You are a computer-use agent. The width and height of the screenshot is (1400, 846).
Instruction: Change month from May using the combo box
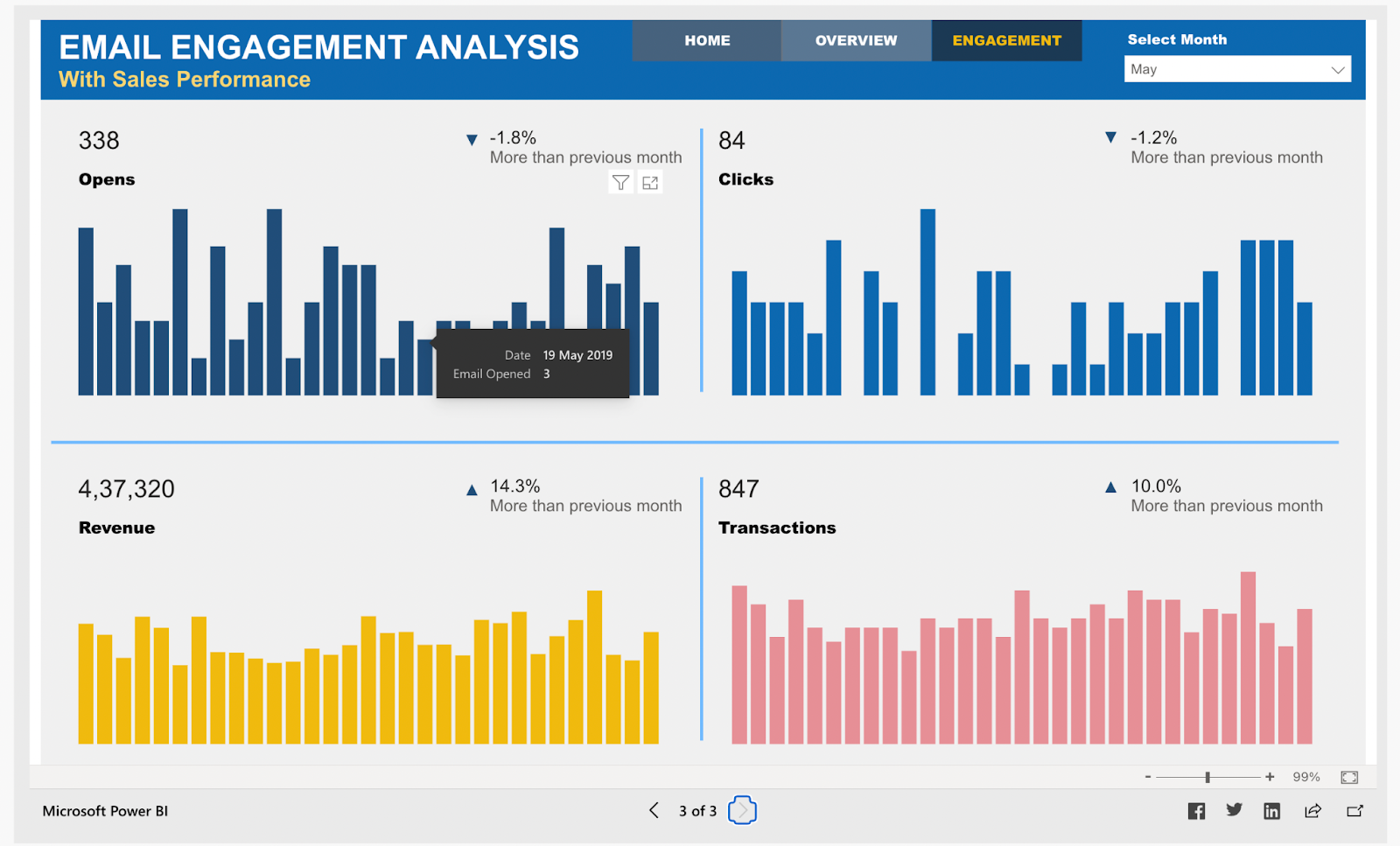coord(1238,68)
